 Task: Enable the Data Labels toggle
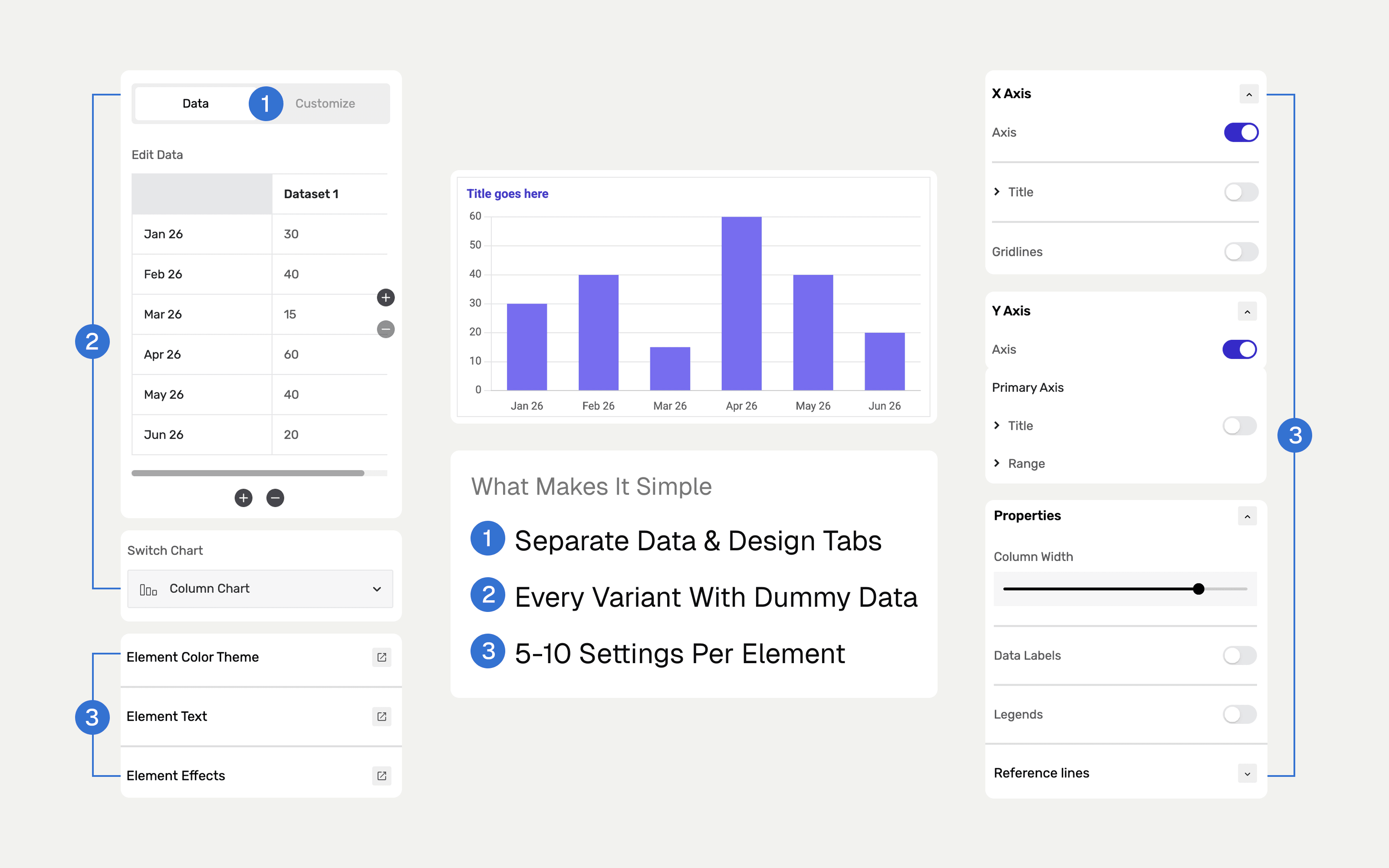[x=1239, y=656]
